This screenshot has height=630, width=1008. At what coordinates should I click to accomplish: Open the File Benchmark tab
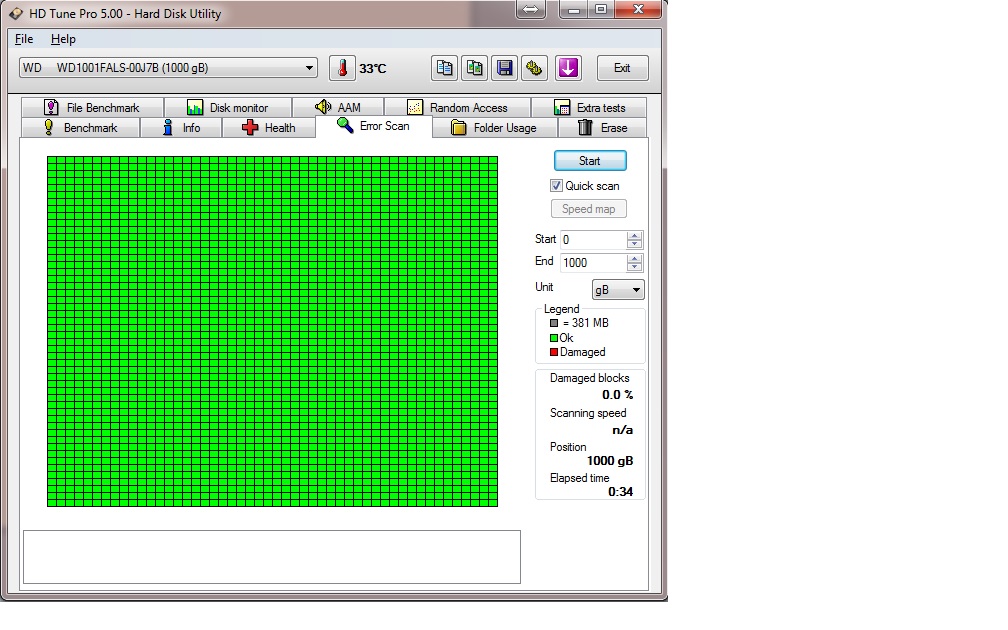point(92,107)
